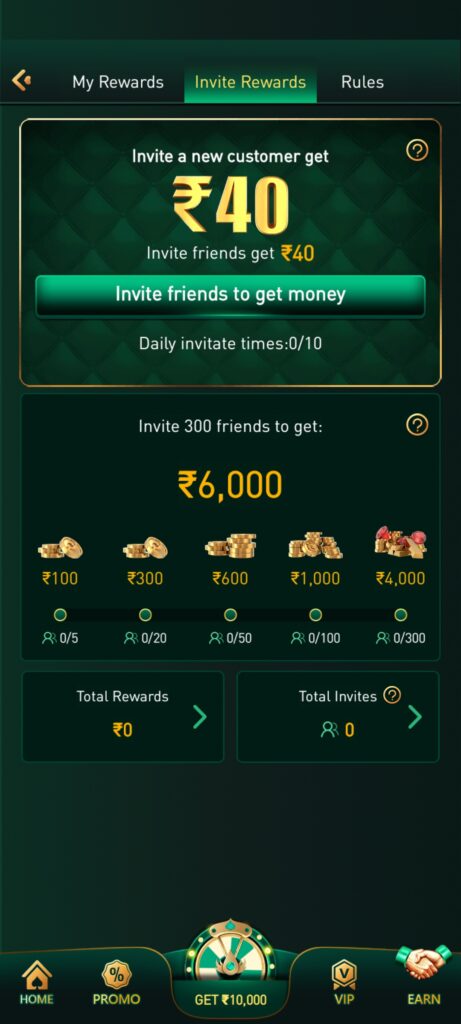The height and width of the screenshot is (1024, 461).
Task: Expand Total Rewards arrow
Action: tap(200, 717)
